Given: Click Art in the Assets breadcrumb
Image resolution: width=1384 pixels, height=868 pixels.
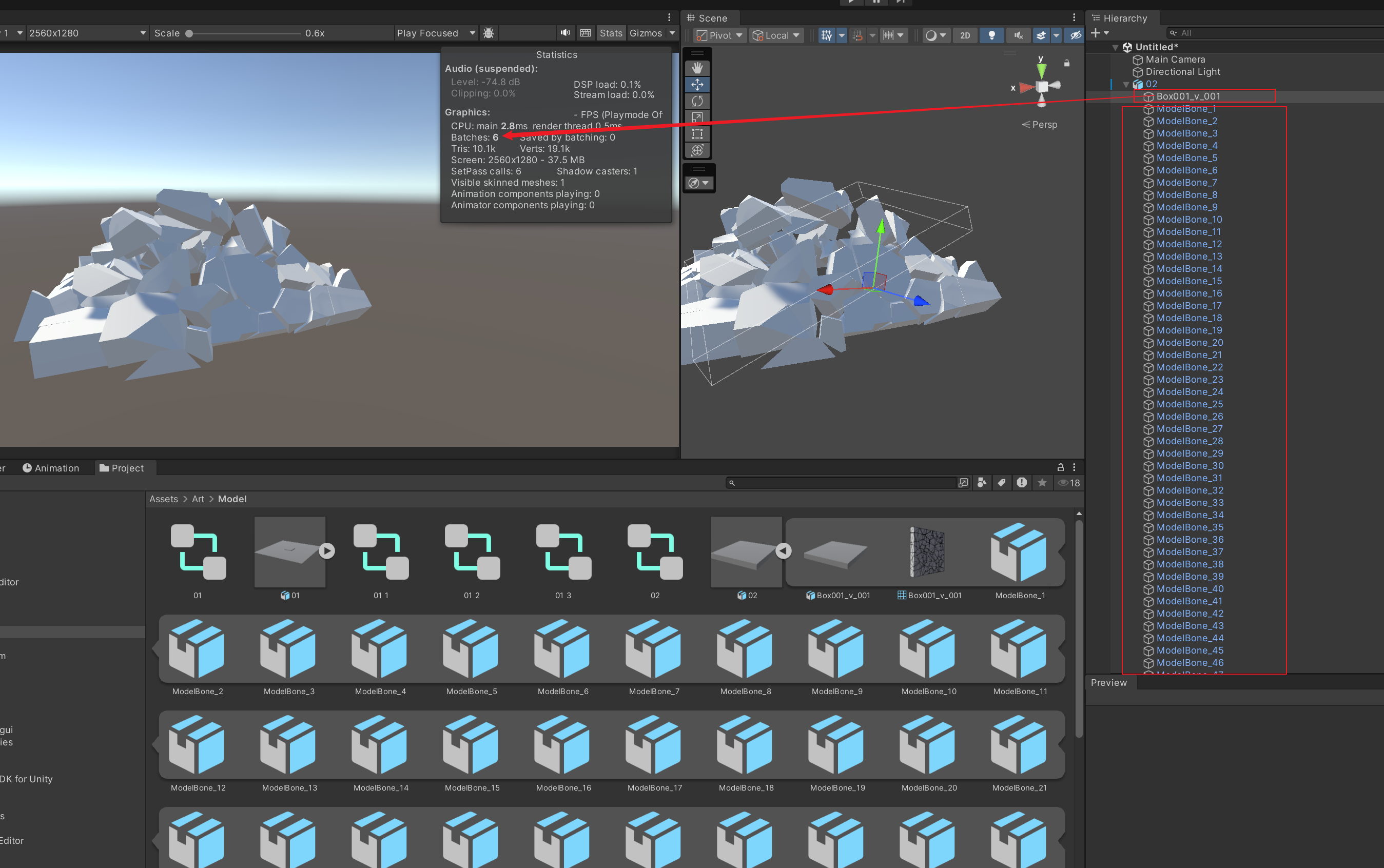Looking at the screenshot, I should point(198,499).
